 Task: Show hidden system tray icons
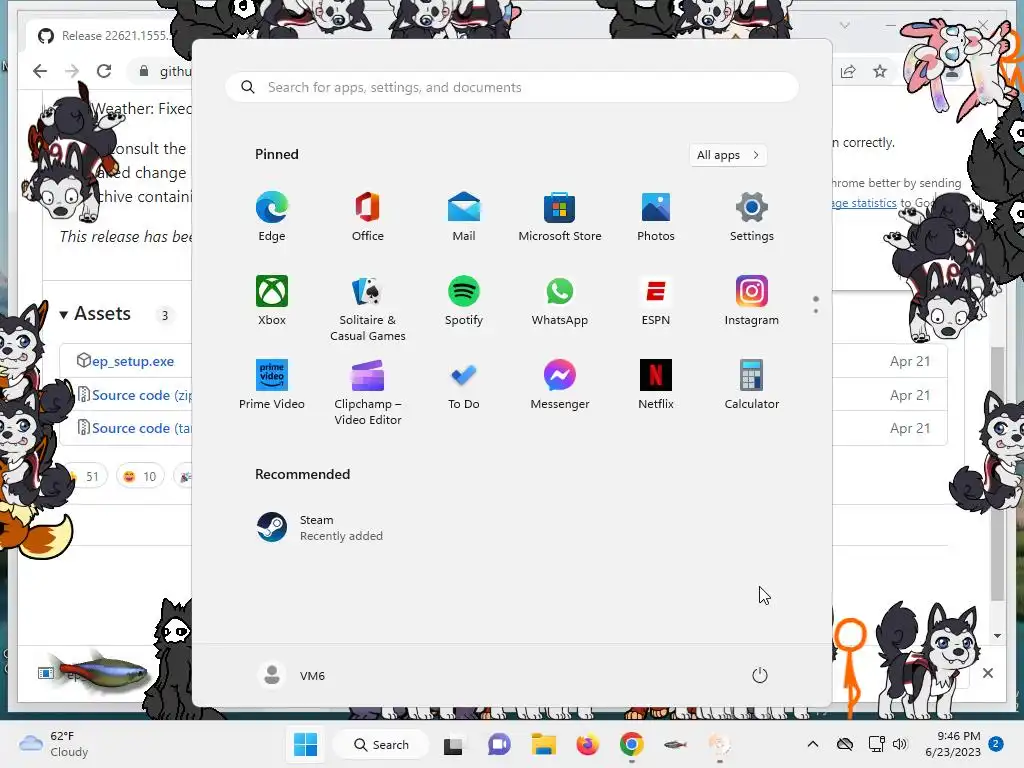812,744
